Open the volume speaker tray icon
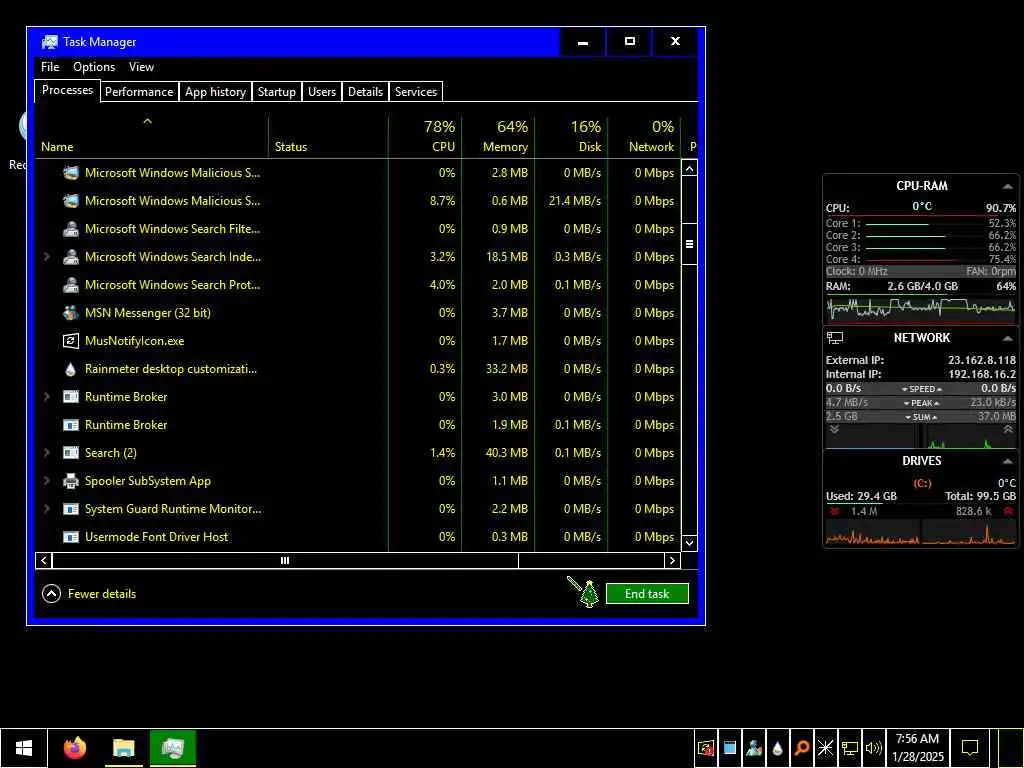 (873, 748)
